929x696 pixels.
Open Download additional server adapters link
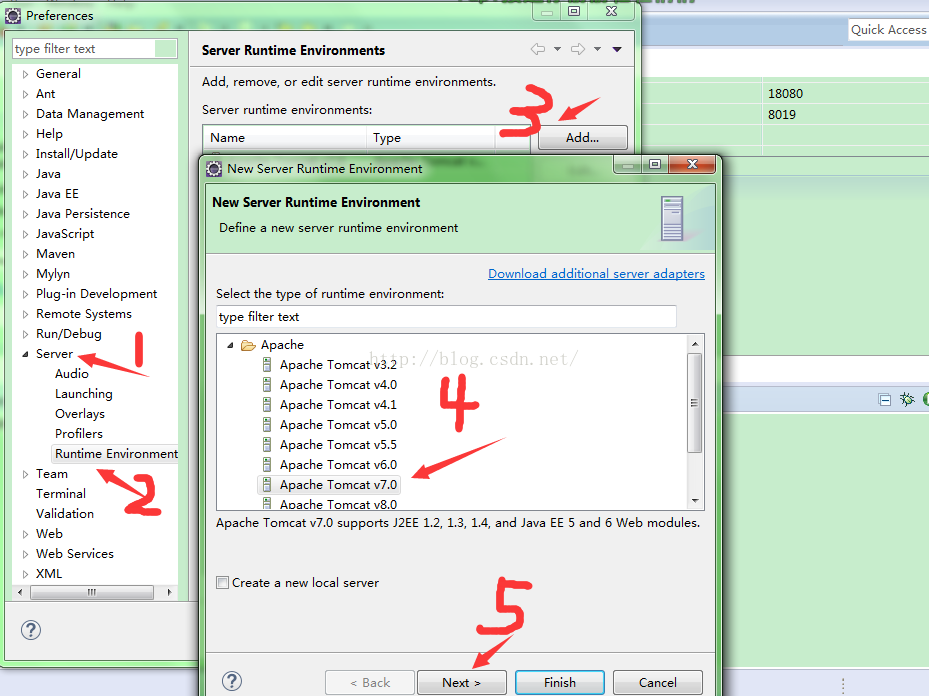click(596, 274)
